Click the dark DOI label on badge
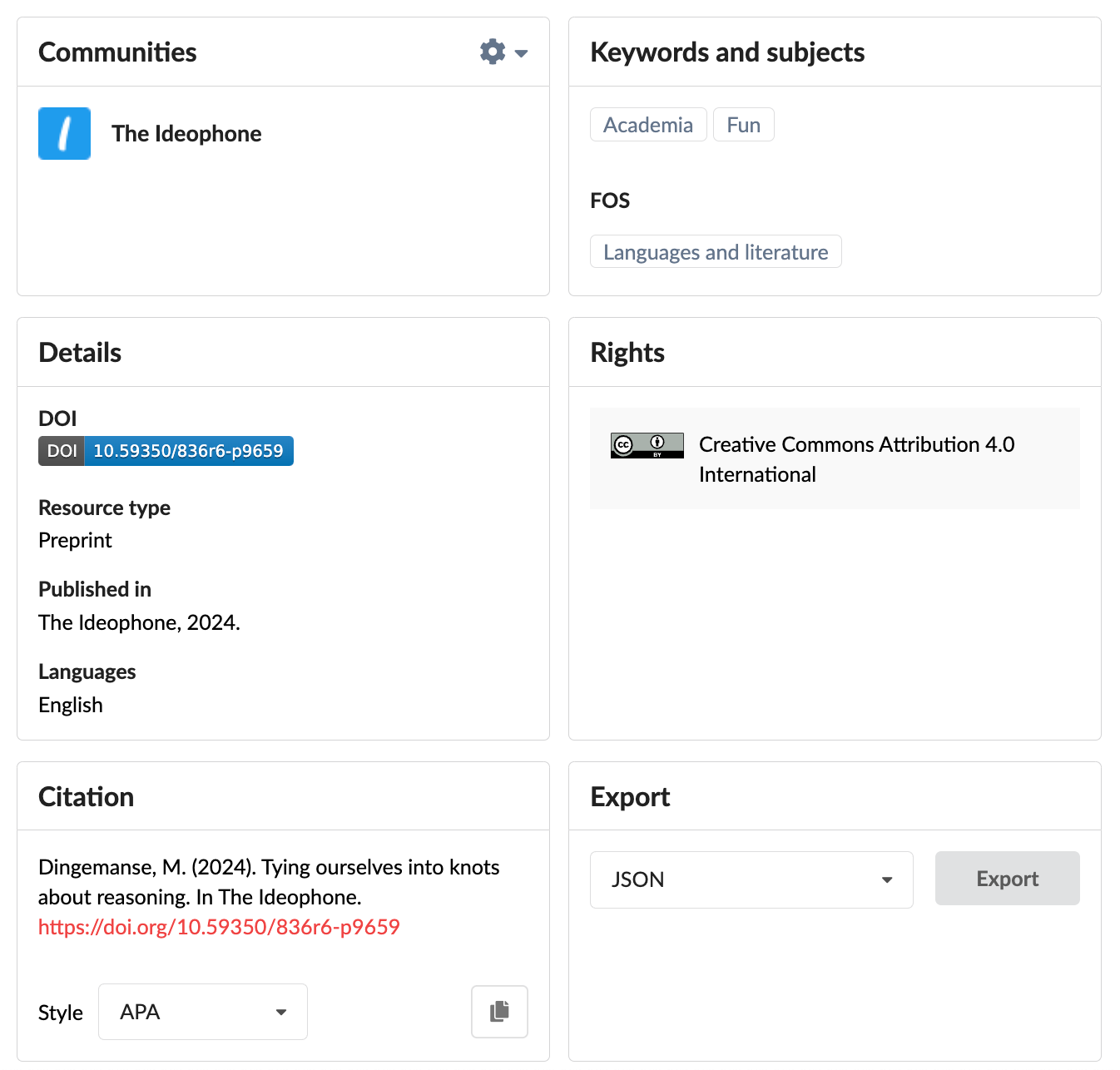The image size is (1120, 1070). click(x=62, y=451)
